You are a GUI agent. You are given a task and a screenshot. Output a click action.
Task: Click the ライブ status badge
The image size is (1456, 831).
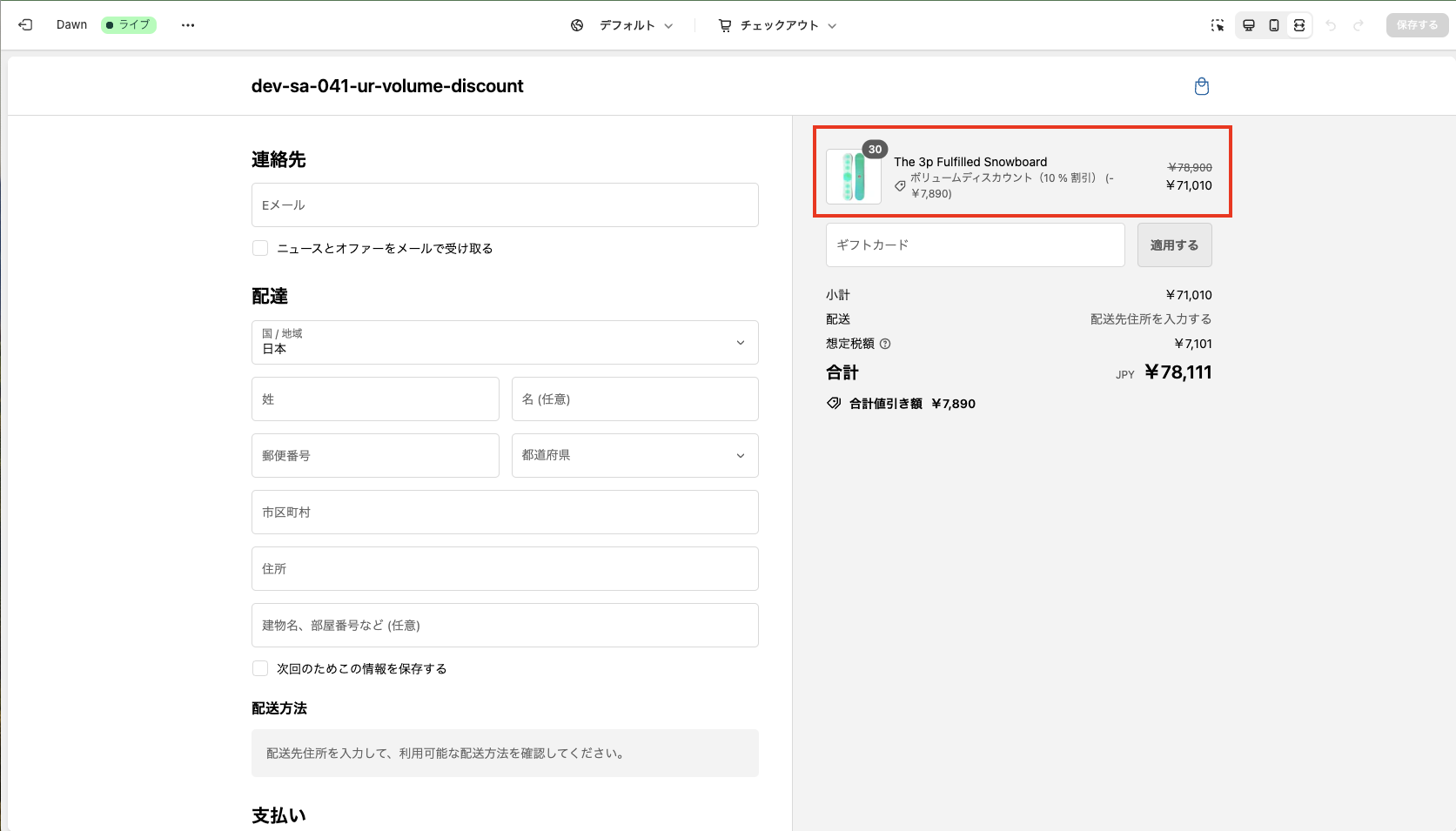(129, 23)
